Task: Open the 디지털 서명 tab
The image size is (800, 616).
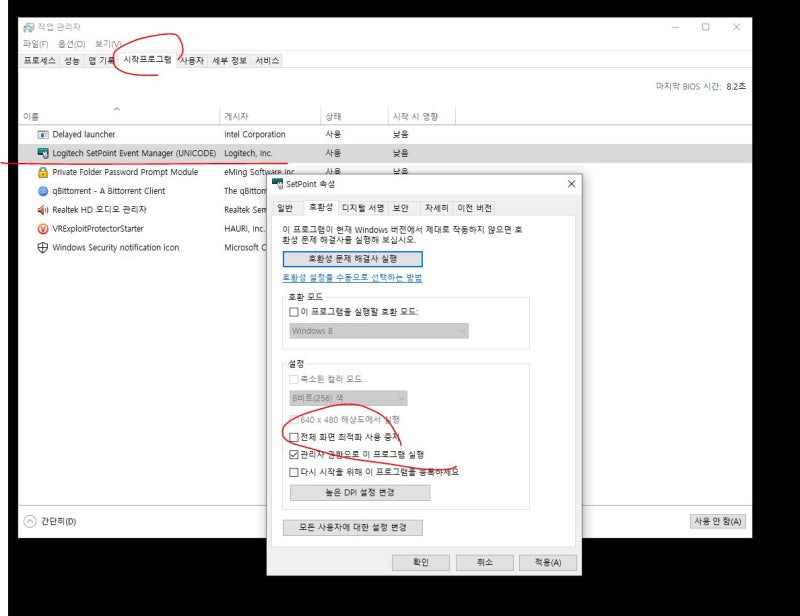Action: [x=363, y=208]
